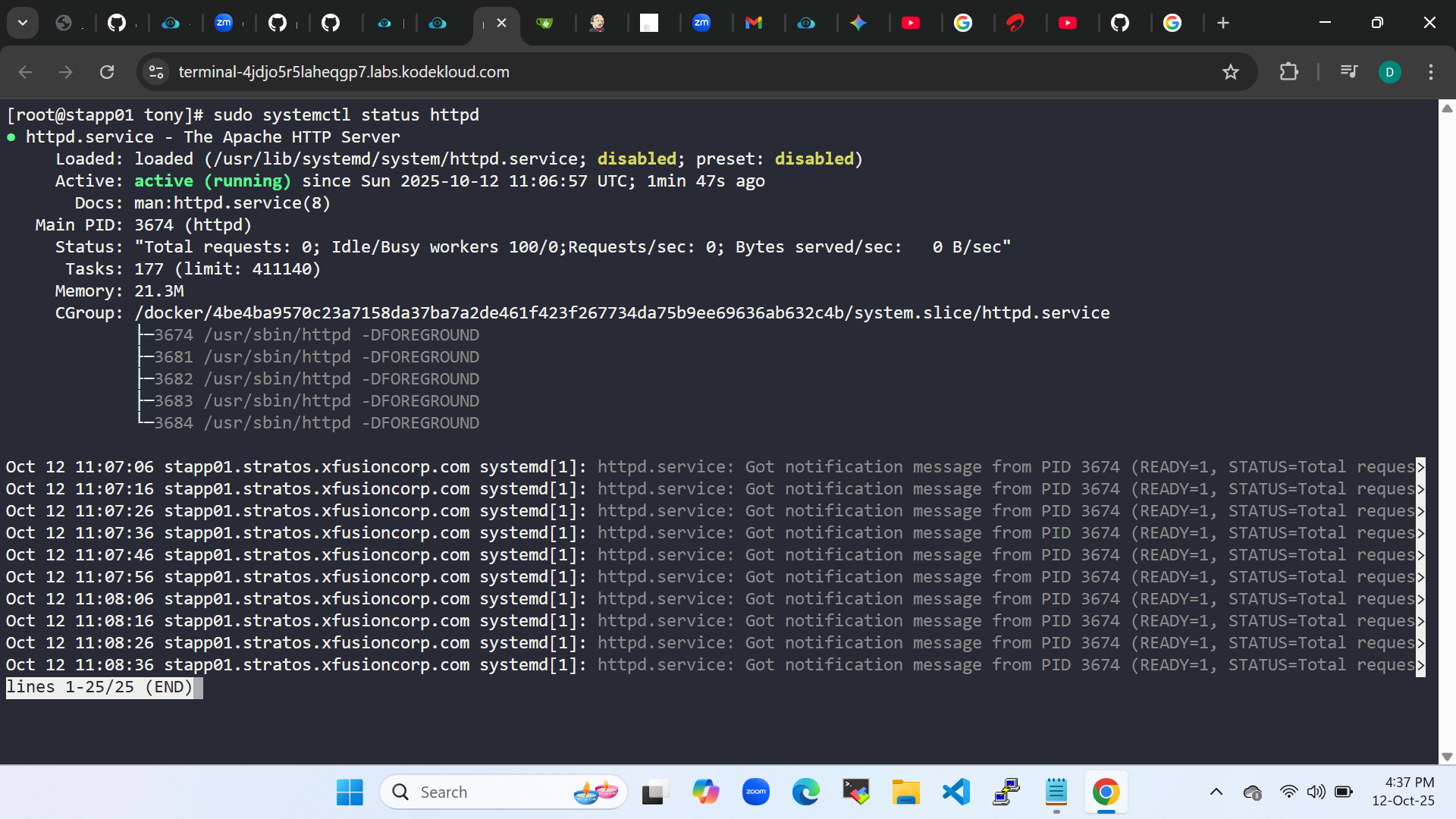Screen dimensions: 1456x819
Task: Open Visual Studio Code from taskbar
Action: [x=956, y=792]
